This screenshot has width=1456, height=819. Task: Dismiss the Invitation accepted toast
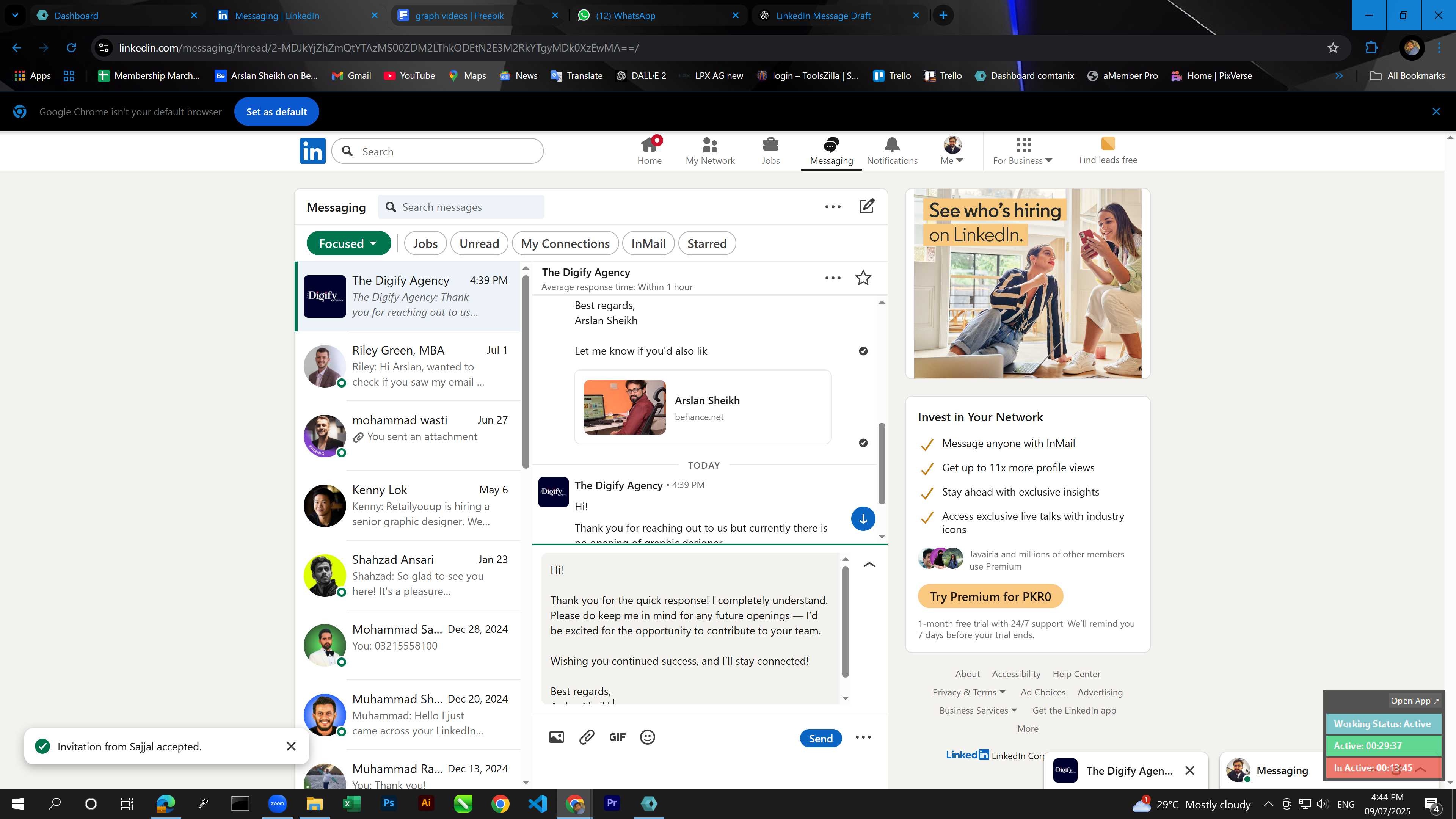coord(291,747)
